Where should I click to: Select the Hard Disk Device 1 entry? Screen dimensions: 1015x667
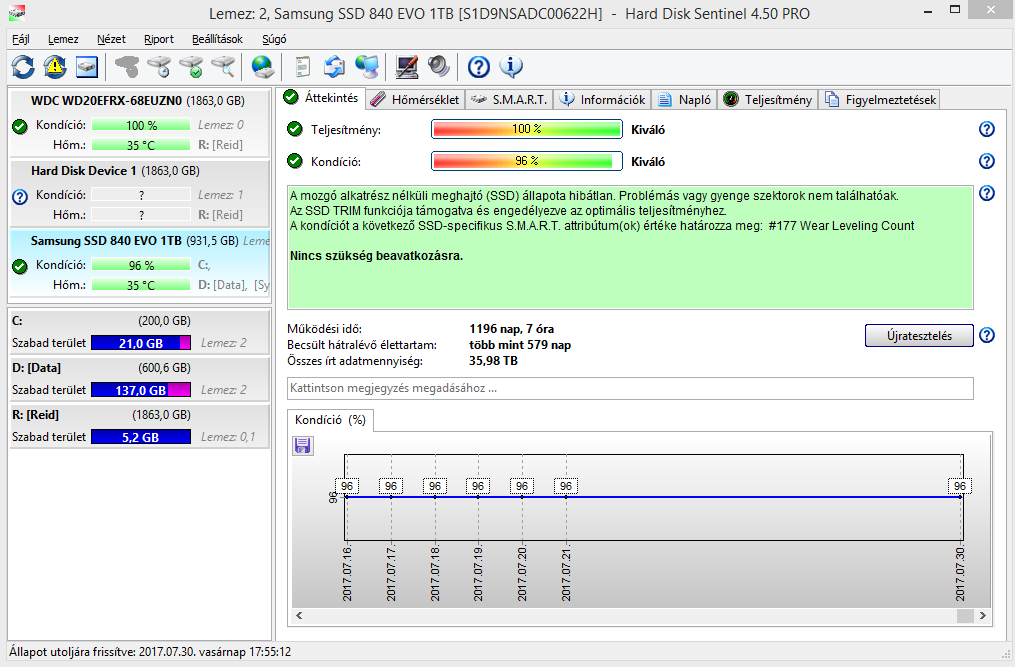(x=139, y=194)
